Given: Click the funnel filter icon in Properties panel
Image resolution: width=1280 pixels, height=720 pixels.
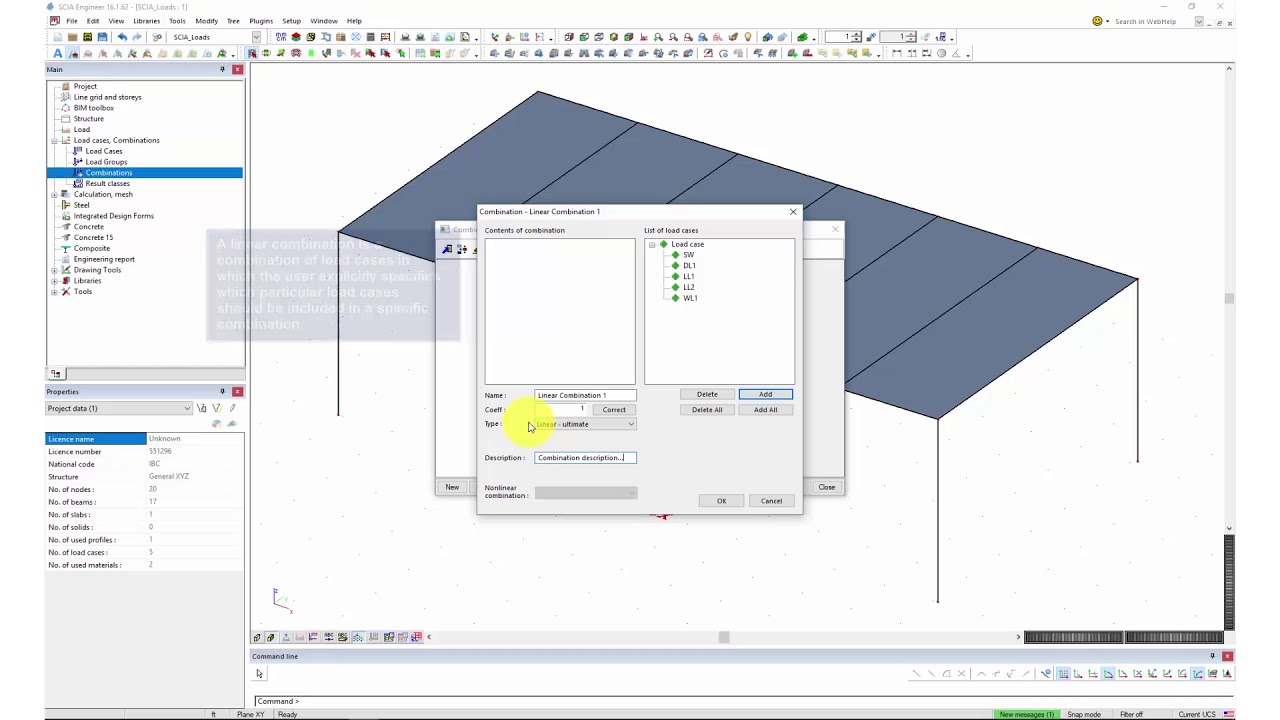Looking at the screenshot, I should click(216, 408).
